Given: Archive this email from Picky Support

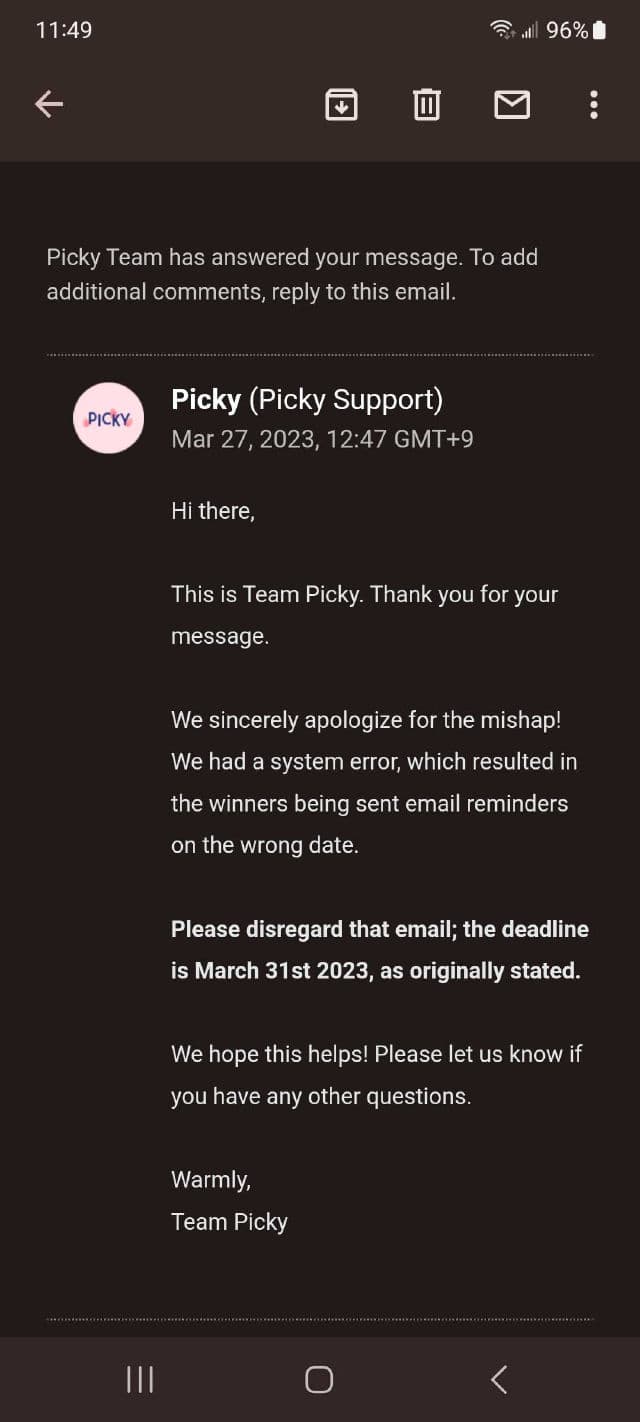Looking at the screenshot, I should pyautogui.click(x=342, y=104).
